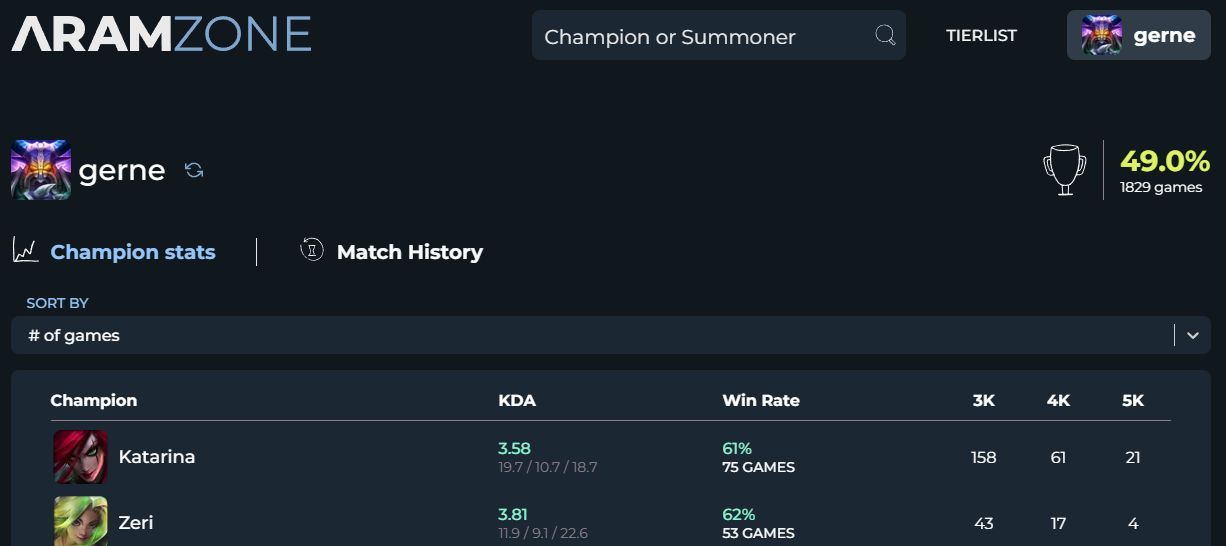Click the refresh icon beside gerne
The width and height of the screenshot is (1226, 546).
pyautogui.click(x=194, y=171)
